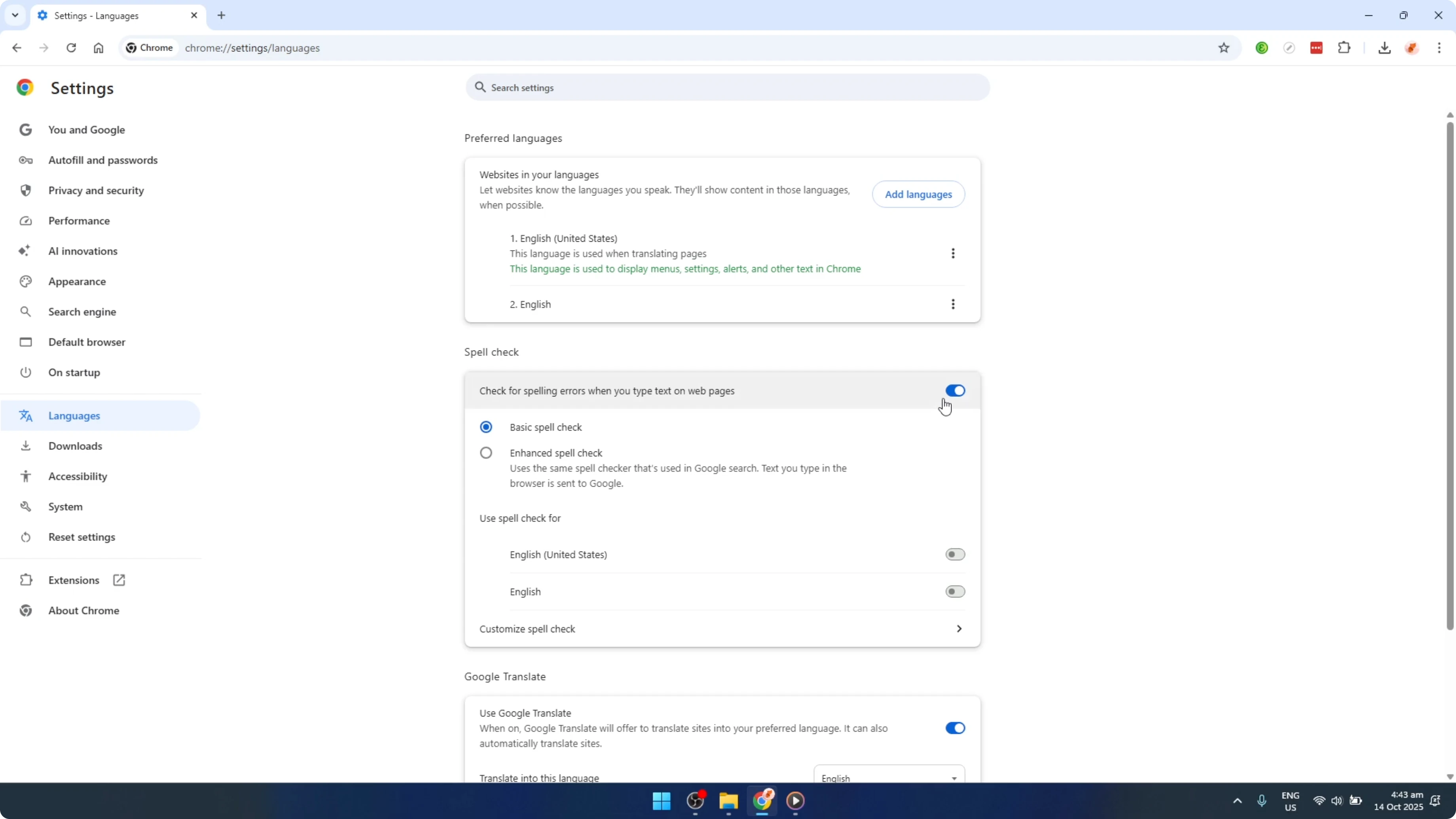Click the address bar URL

(x=252, y=48)
